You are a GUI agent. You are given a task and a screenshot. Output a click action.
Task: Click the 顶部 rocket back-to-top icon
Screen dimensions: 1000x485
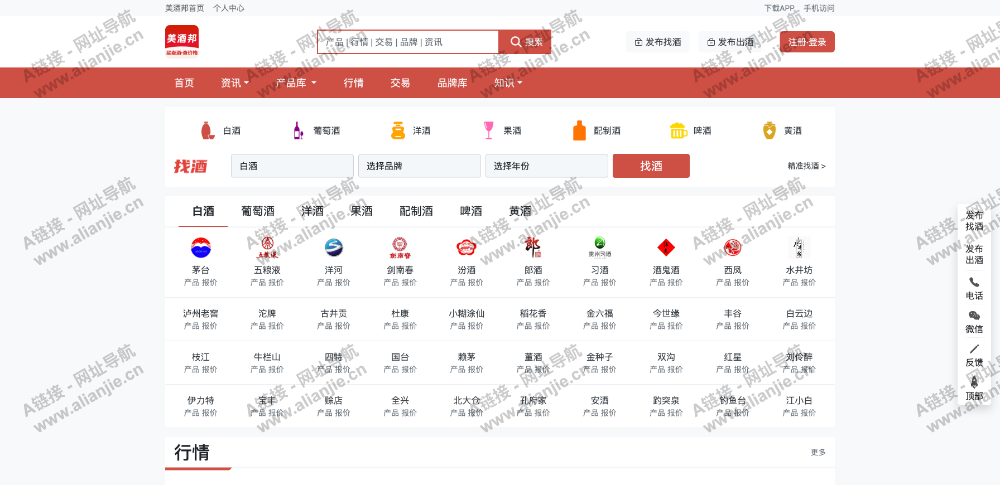pyautogui.click(x=974, y=382)
